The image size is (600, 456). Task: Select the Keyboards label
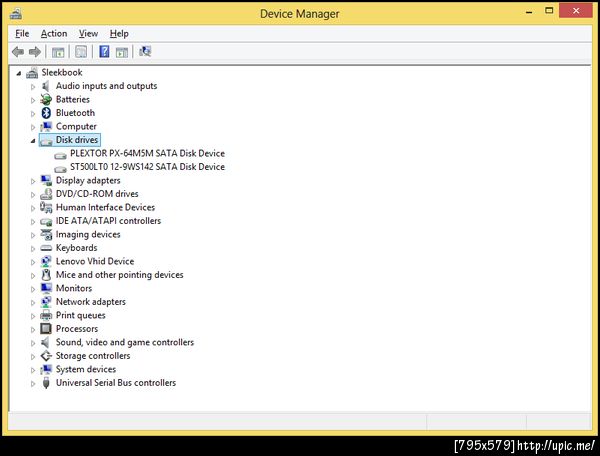click(x=77, y=248)
